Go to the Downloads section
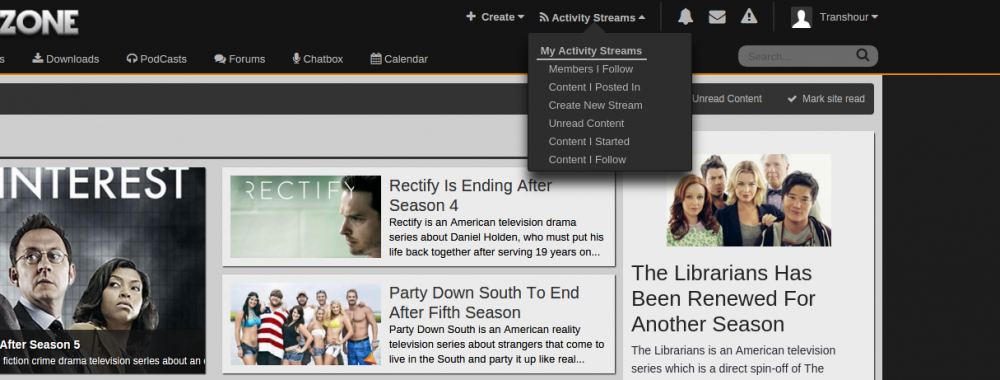The width and height of the screenshot is (1000, 380). (x=66, y=59)
